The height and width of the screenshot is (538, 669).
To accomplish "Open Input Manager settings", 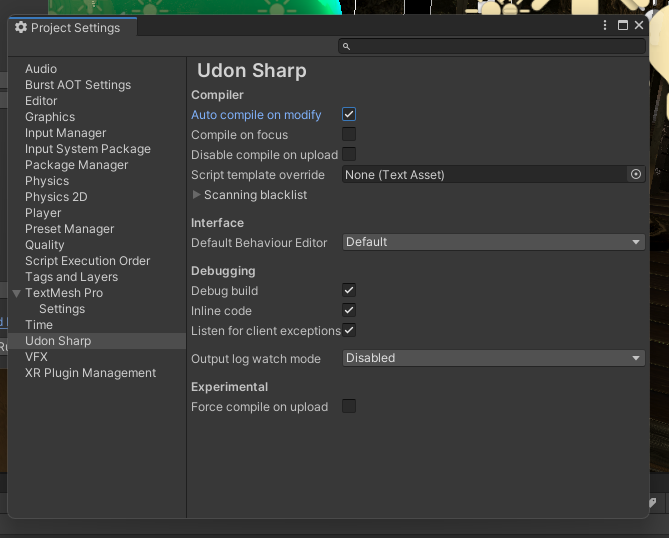I will (66, 133).
